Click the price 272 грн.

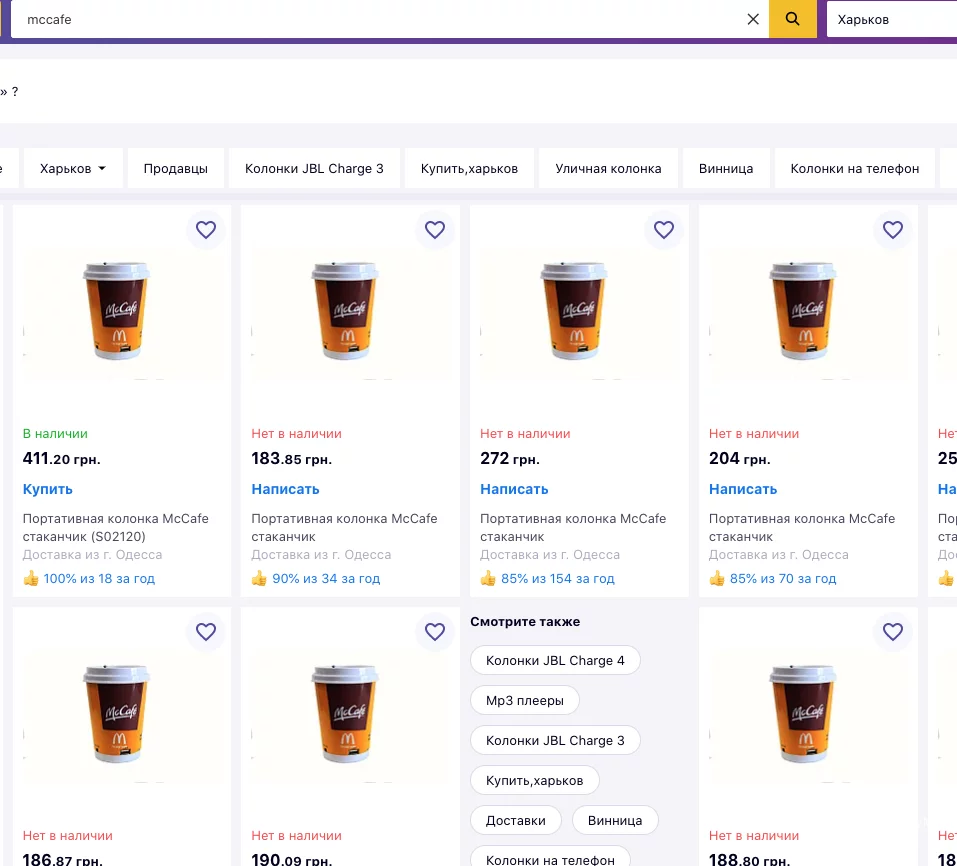click(x=510, y=458)
